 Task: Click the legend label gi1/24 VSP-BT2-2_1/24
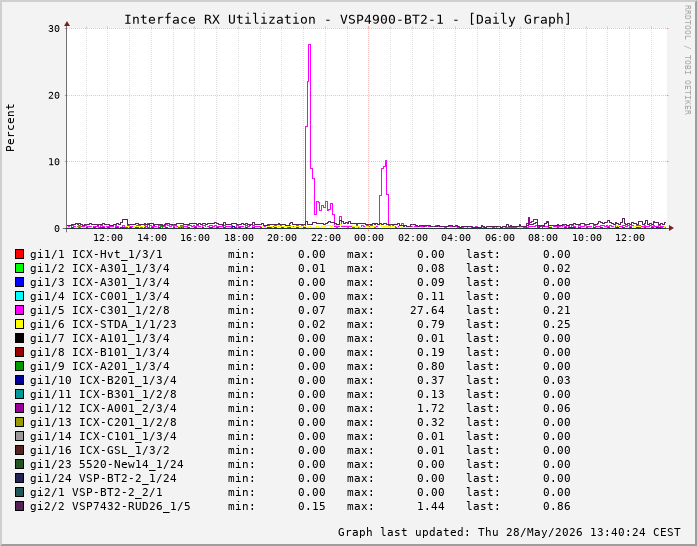[103, 478]
